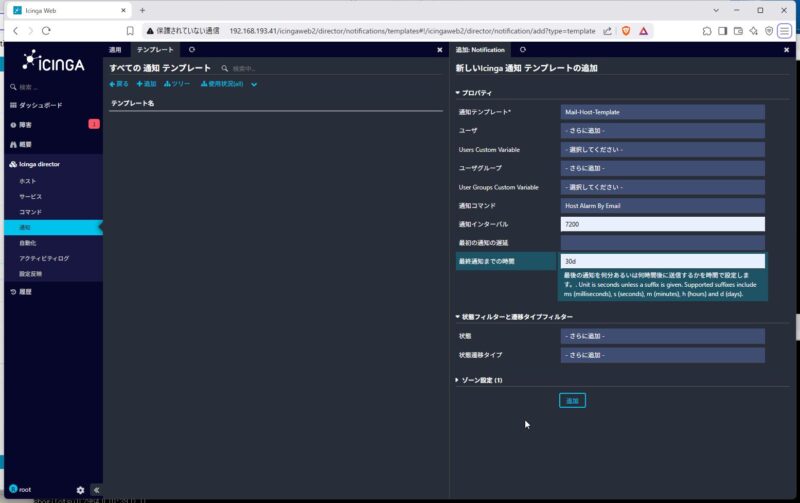Screen dimensions: 800x503
Task: Switch to the テンプレート tab
Action: tap(155, 49)
